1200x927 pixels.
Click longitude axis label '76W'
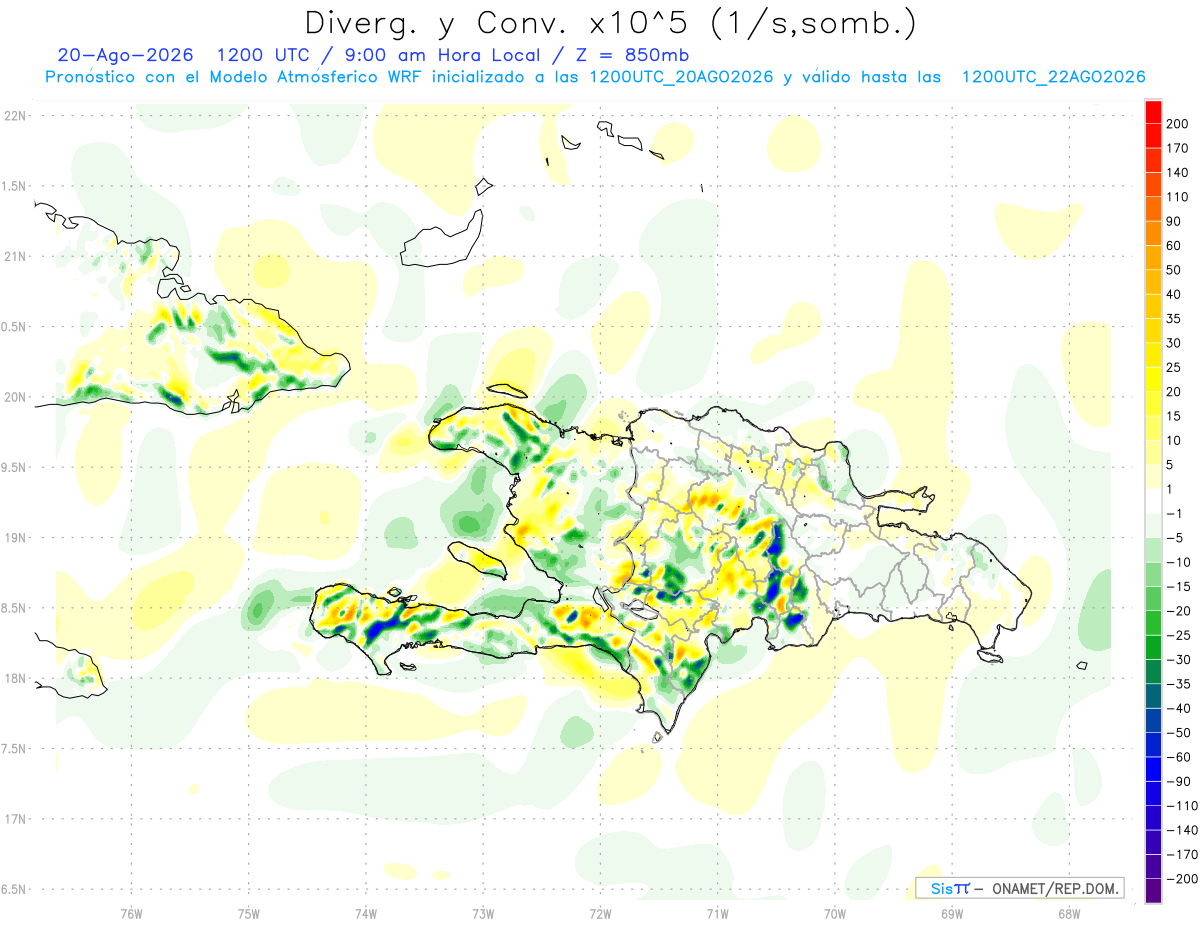coord(131,912)
